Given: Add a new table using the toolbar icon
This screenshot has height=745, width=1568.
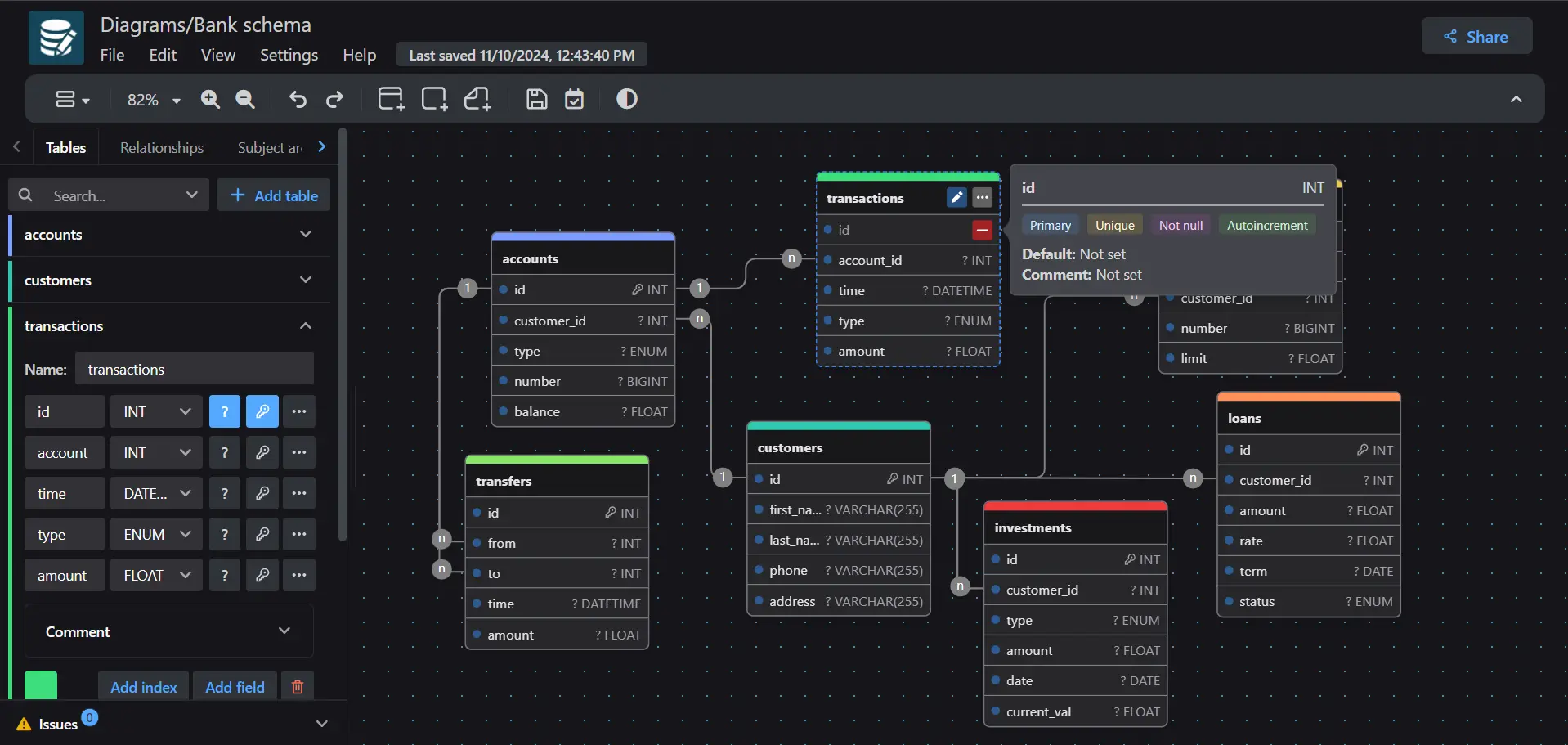Looking at the screenshot, I should [390, 99].
